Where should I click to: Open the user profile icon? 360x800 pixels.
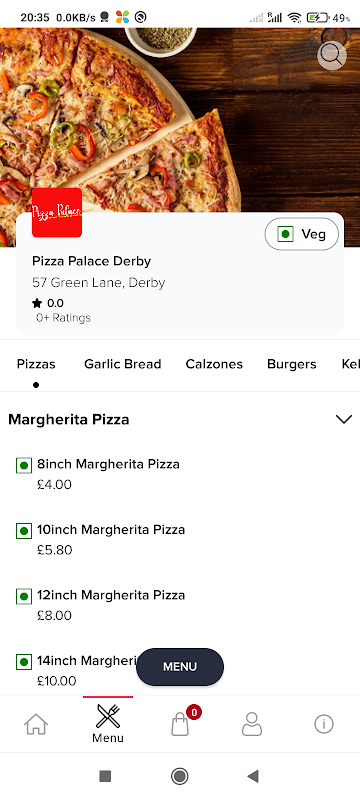pyautogui.click(x=252, y=724)
